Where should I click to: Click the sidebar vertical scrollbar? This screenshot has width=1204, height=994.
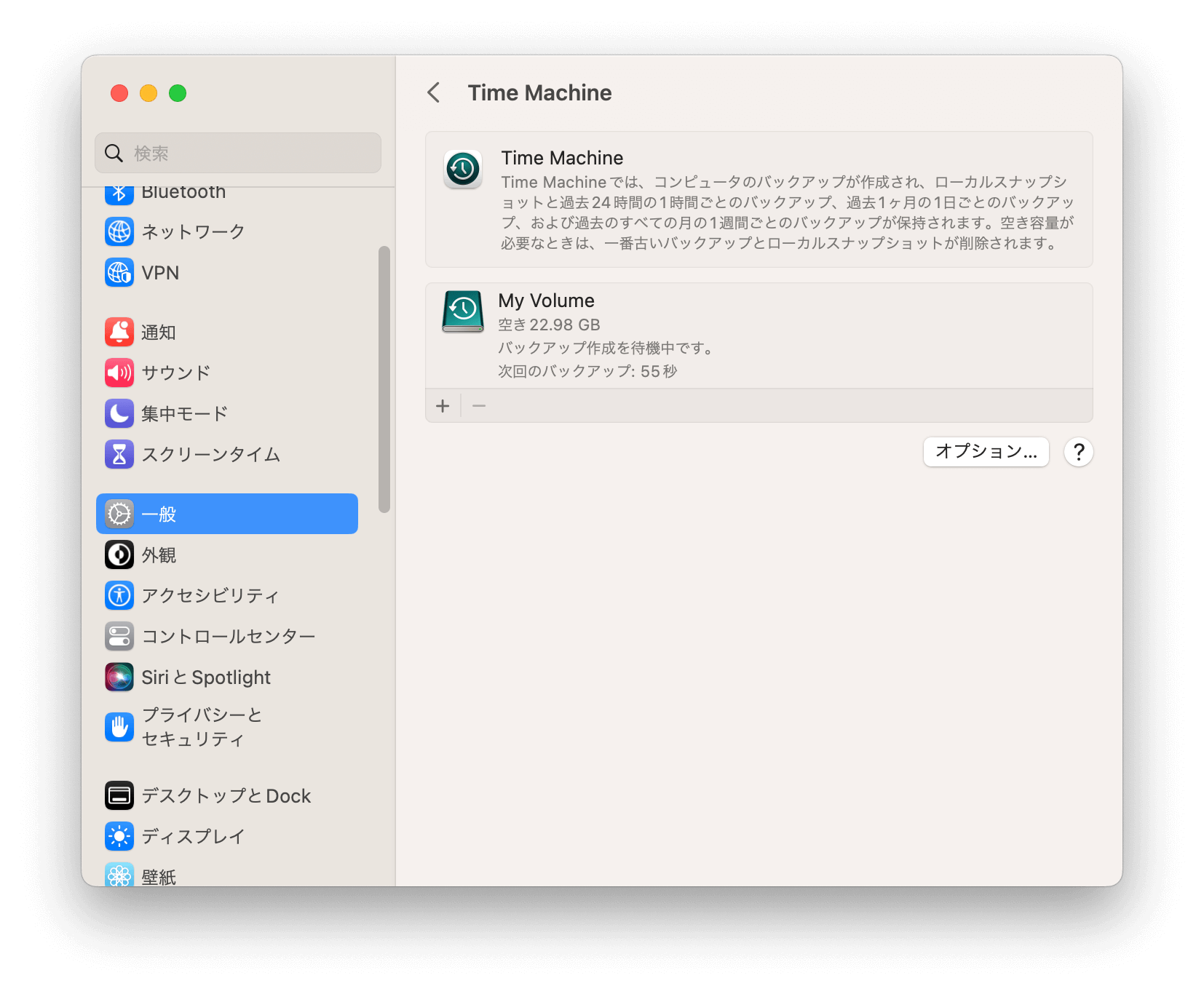point(384,379)
